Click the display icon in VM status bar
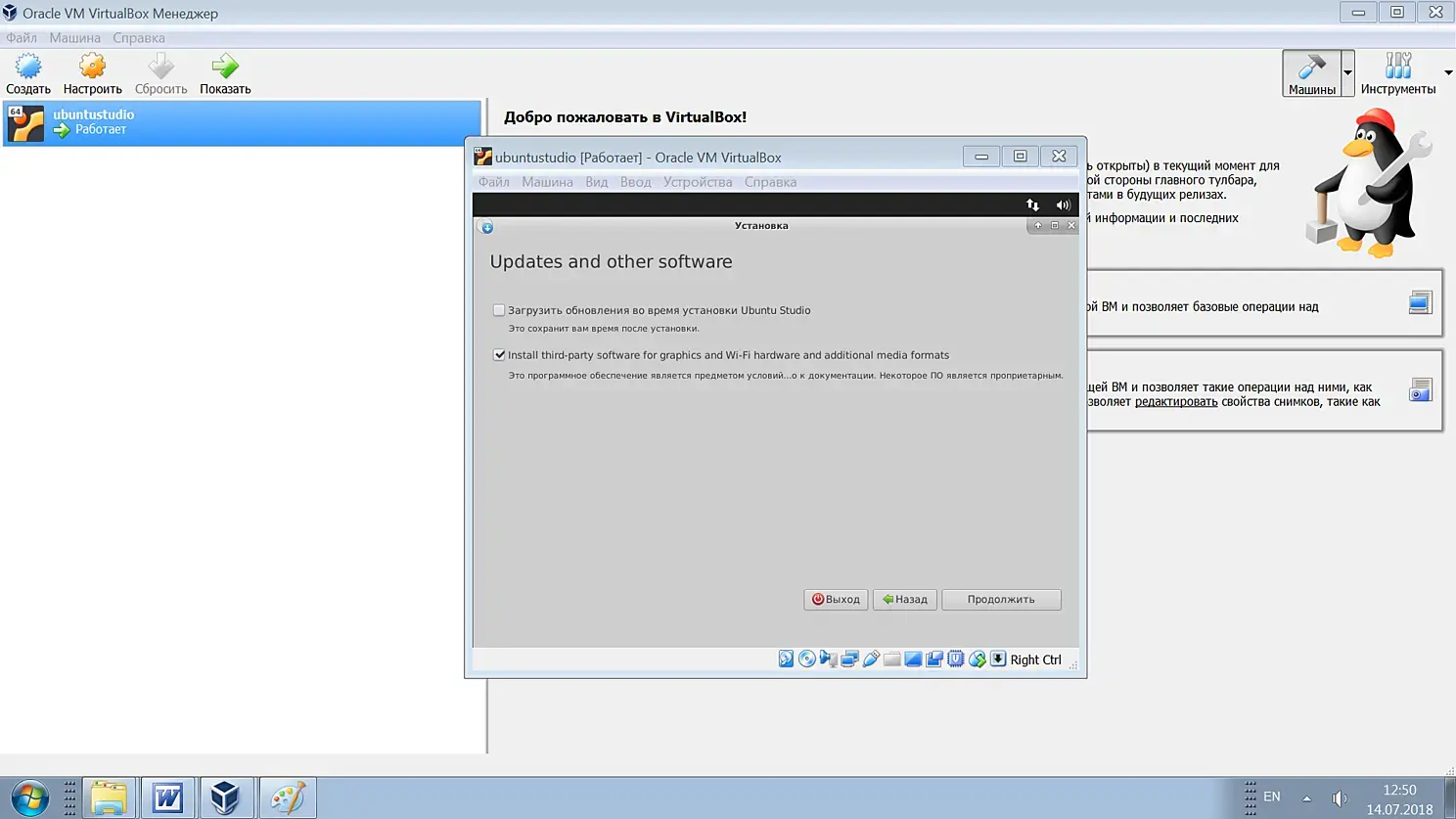This screenshot has width=1456, height=819. click(x=913, y=660)
